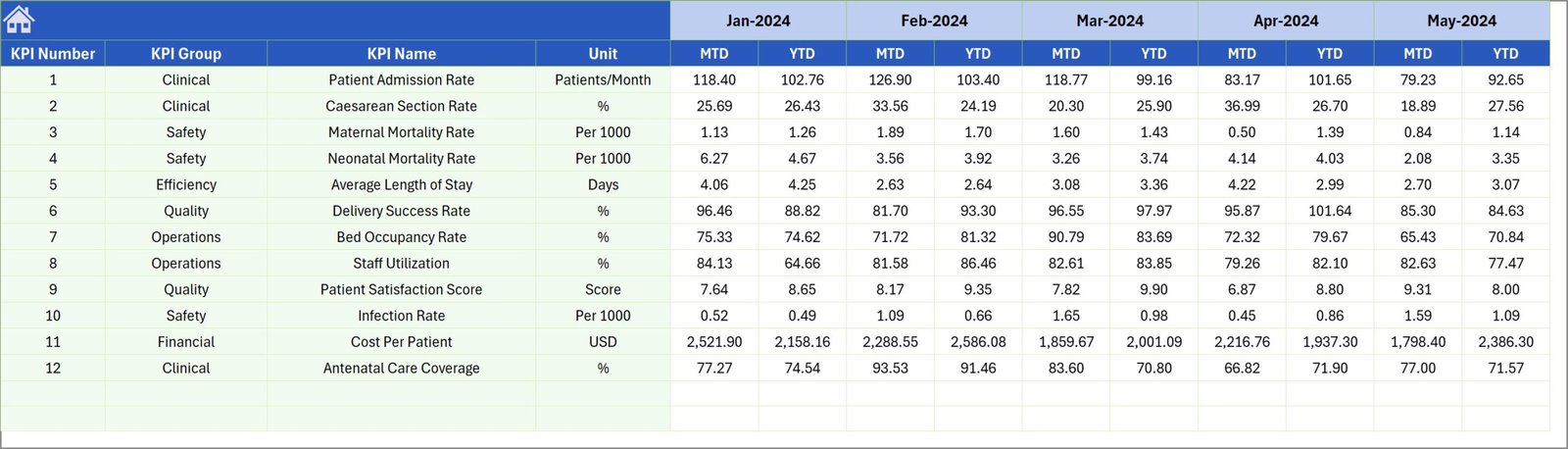1568x449 pixels.
Task: Click the KPI Name column header
Action: pos(401,54)
